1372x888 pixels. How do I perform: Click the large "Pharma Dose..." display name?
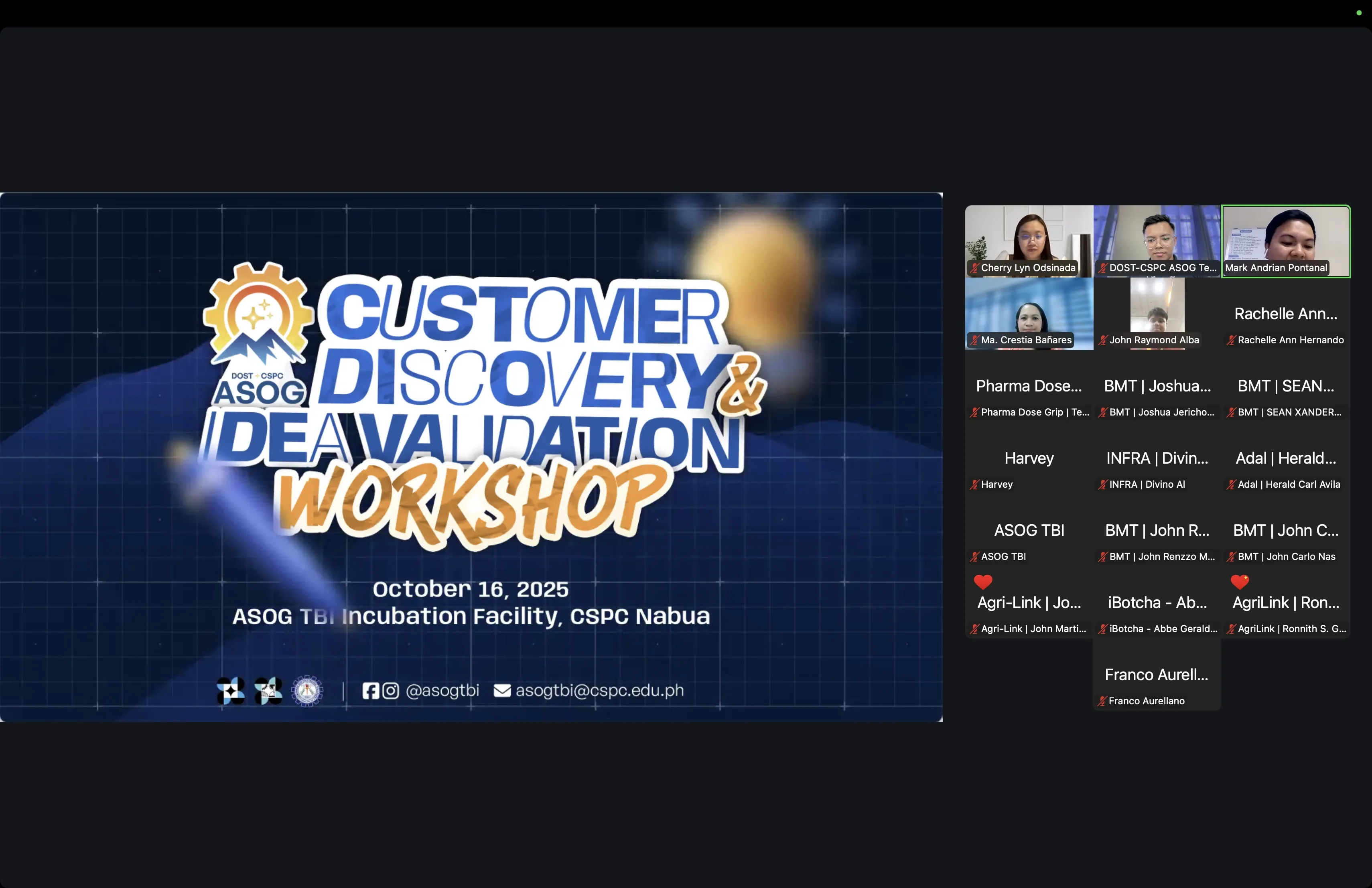click(x=1029, y=385)
